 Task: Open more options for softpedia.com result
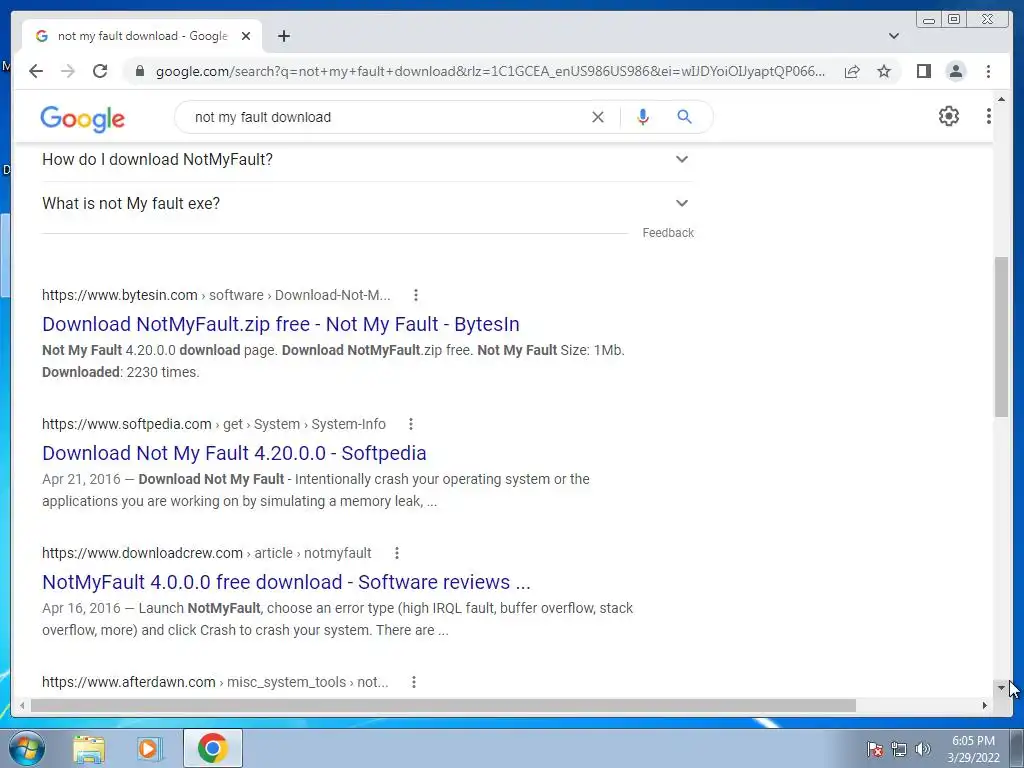coord(410,424)
